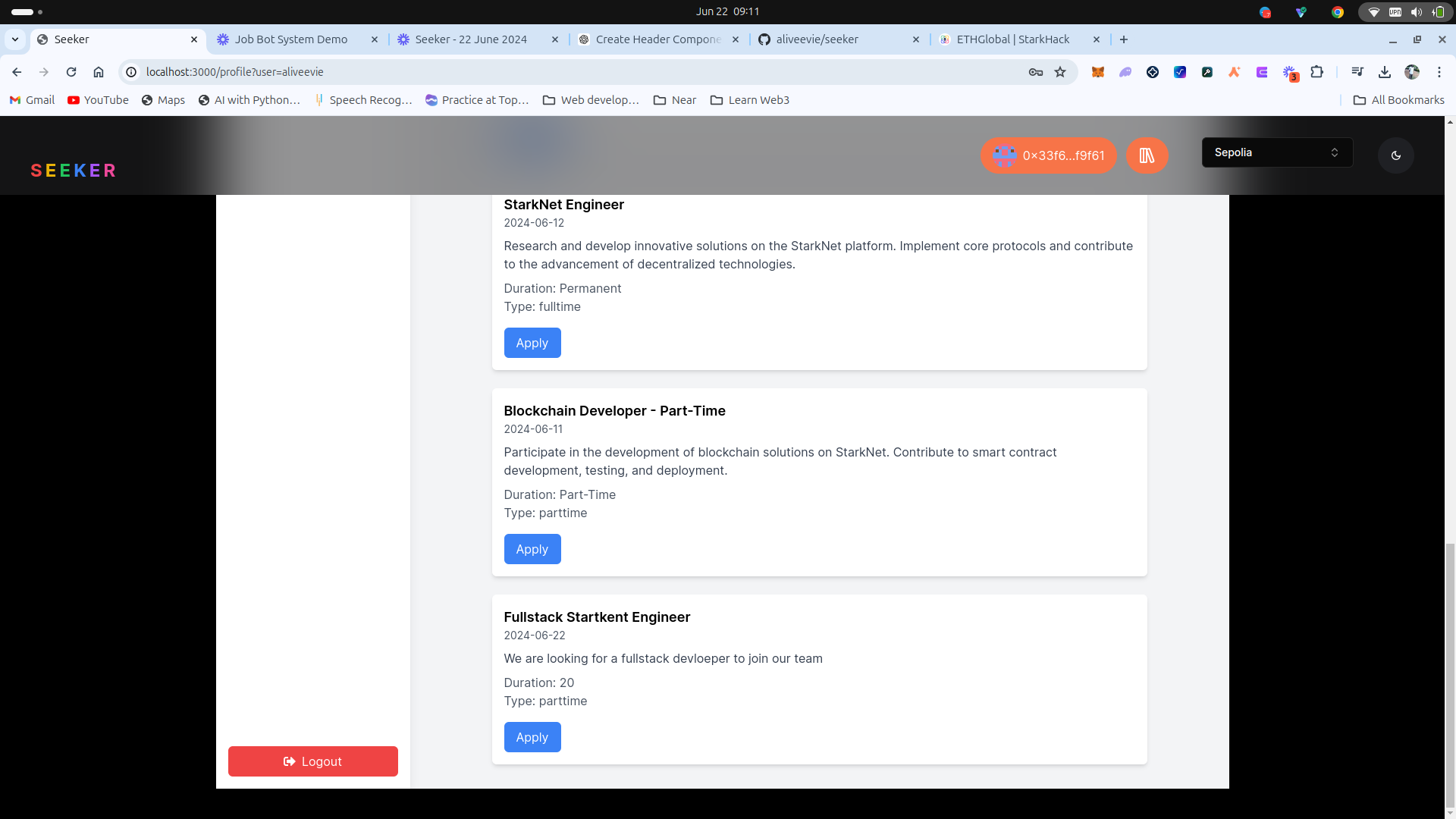Open AI with Python bookmark
This screenshot has height=819, width=1456.
[x=249, y=100]
